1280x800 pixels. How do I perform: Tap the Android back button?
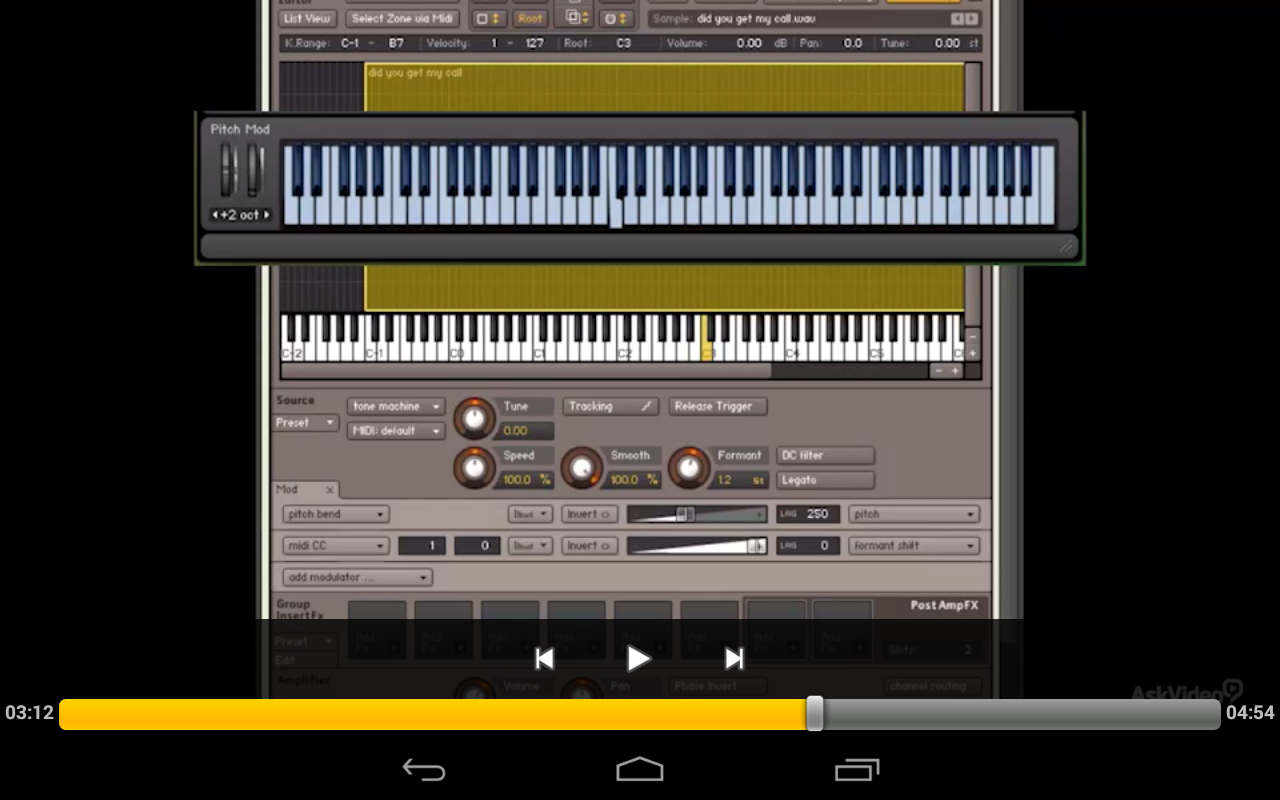tap(424, 769)
